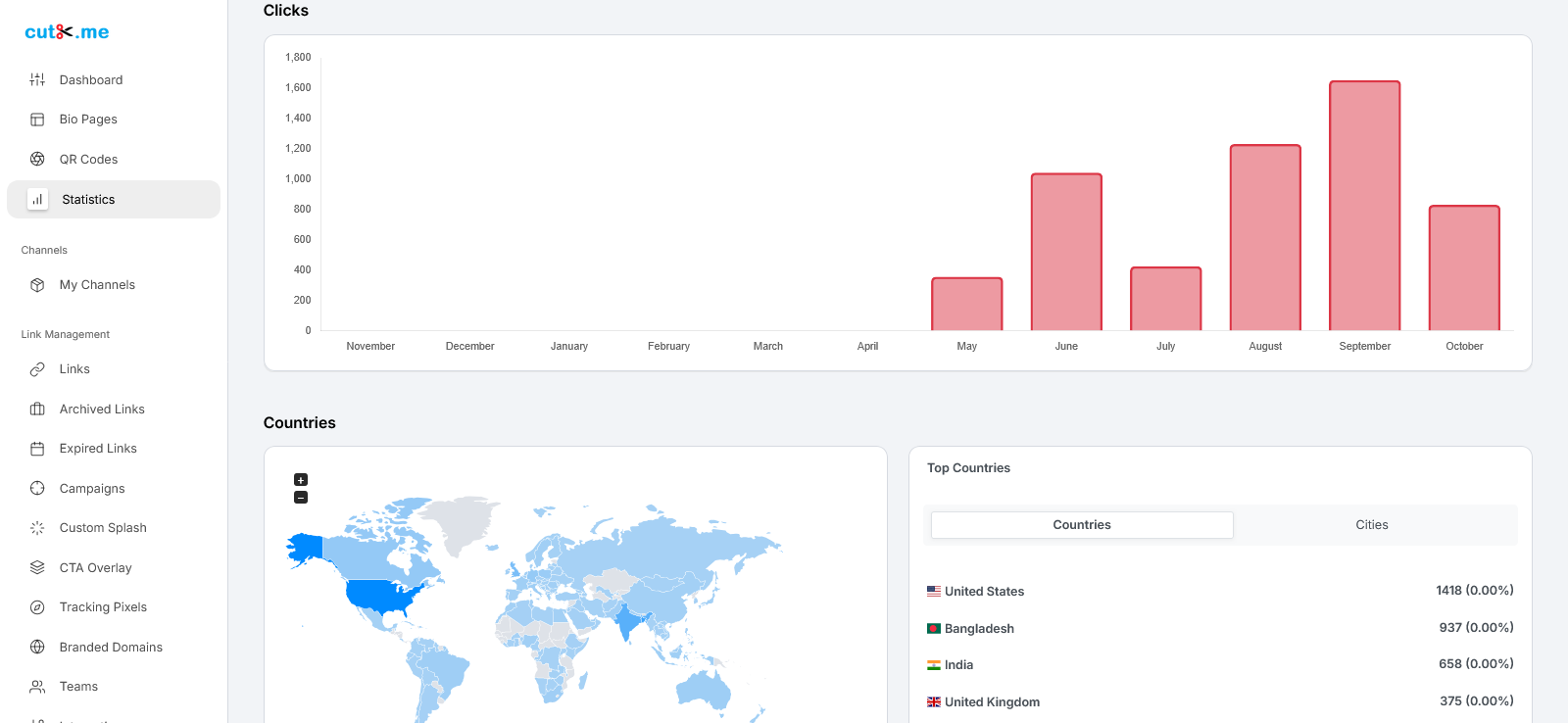Click the Teams users icon
This screenshot has height=723, width=1568.
click(37, 687)
